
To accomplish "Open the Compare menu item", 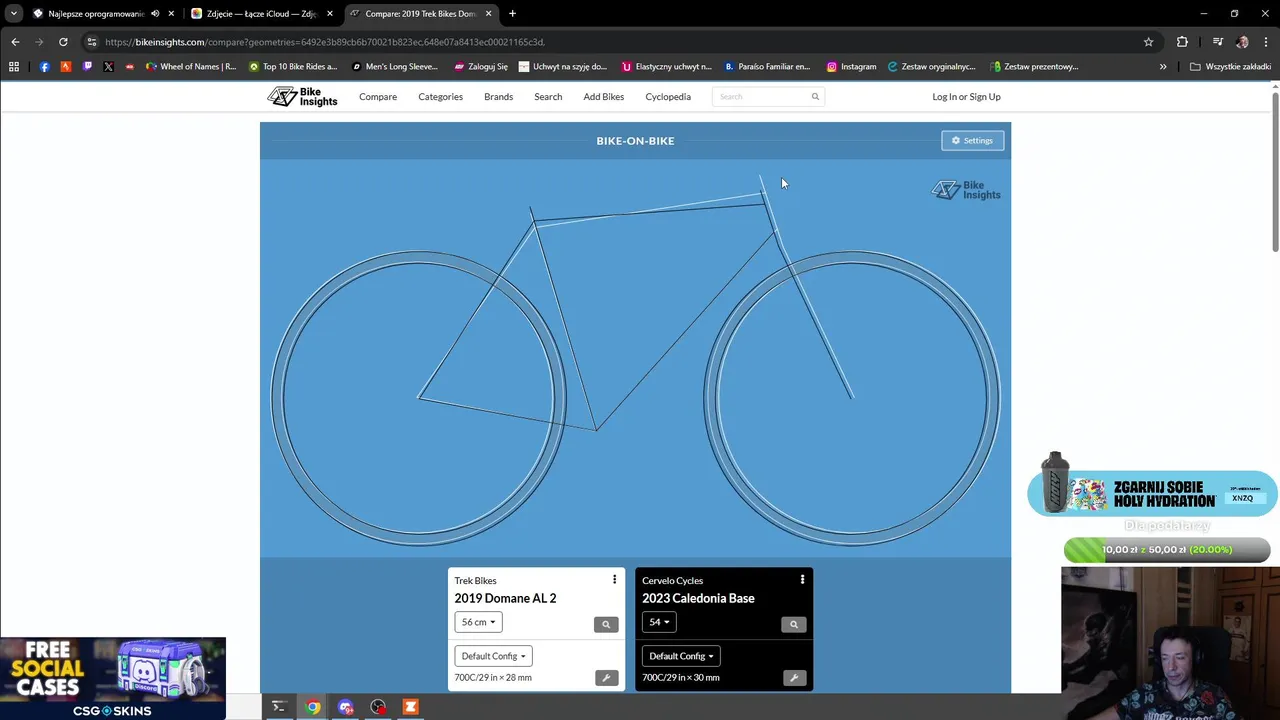I will point(378,97).
